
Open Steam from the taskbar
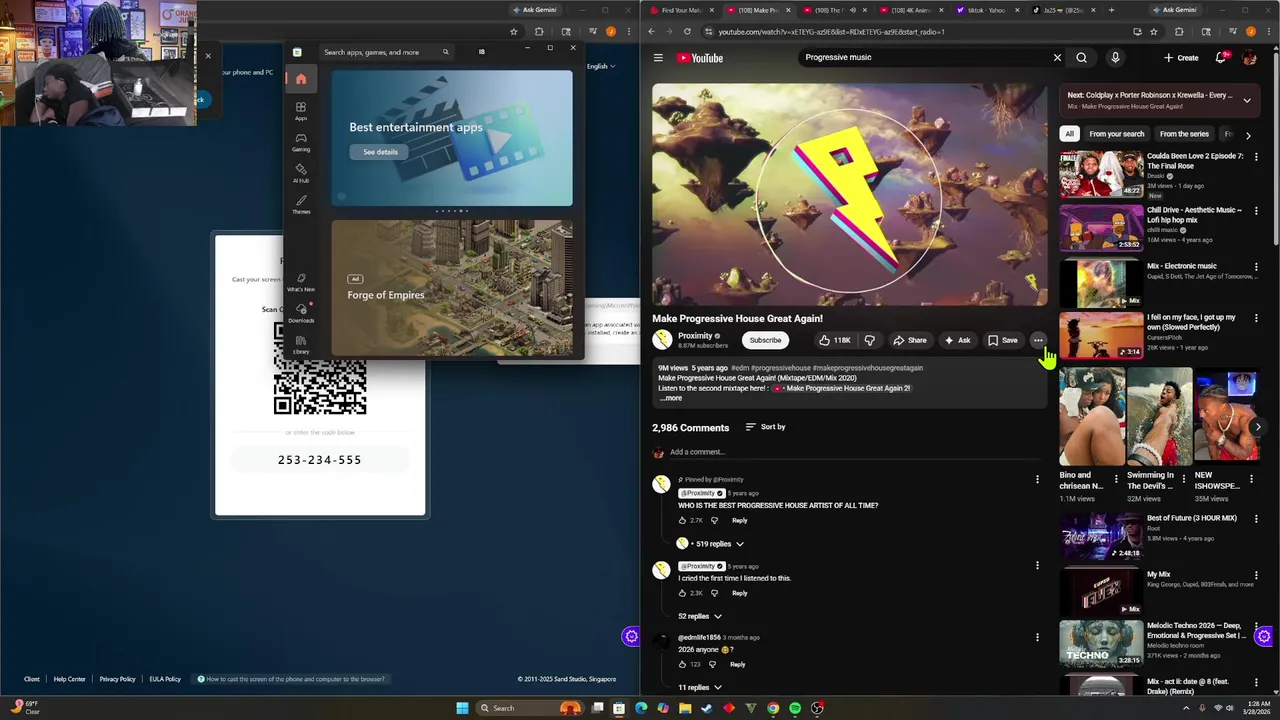click(x=707, y=708)
